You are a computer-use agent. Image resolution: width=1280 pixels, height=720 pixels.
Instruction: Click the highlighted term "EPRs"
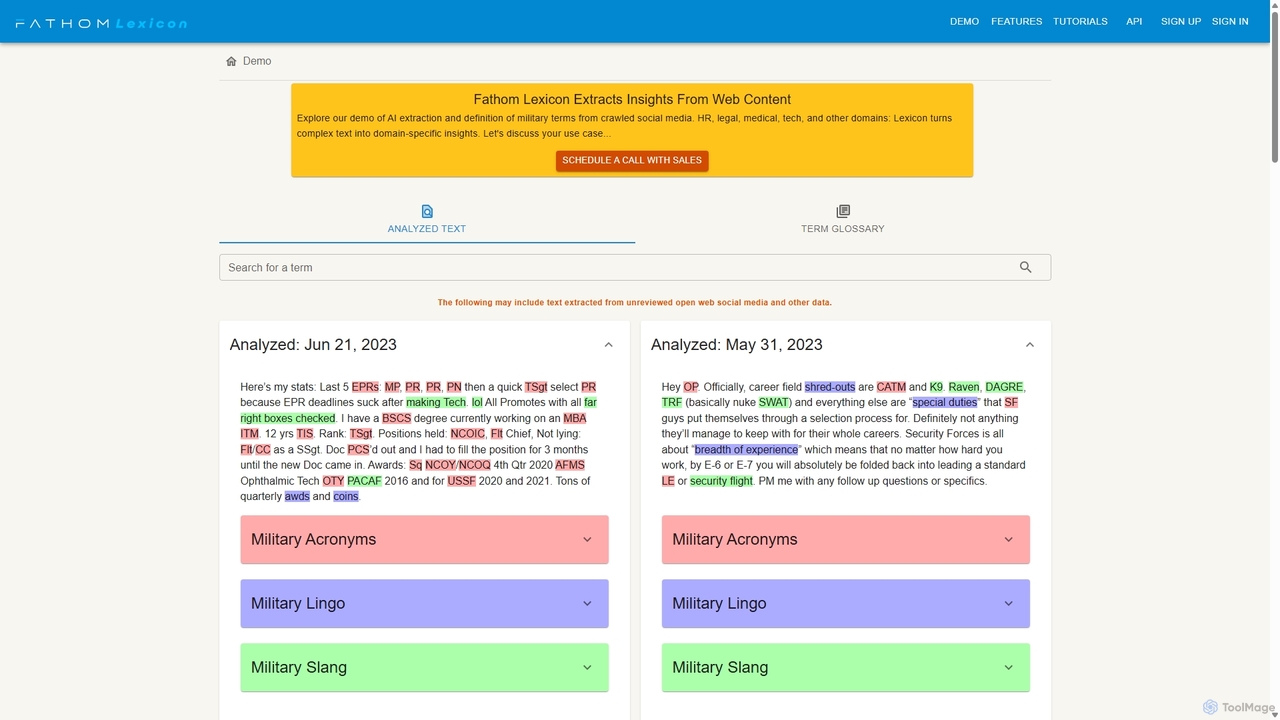pos(365,387)
